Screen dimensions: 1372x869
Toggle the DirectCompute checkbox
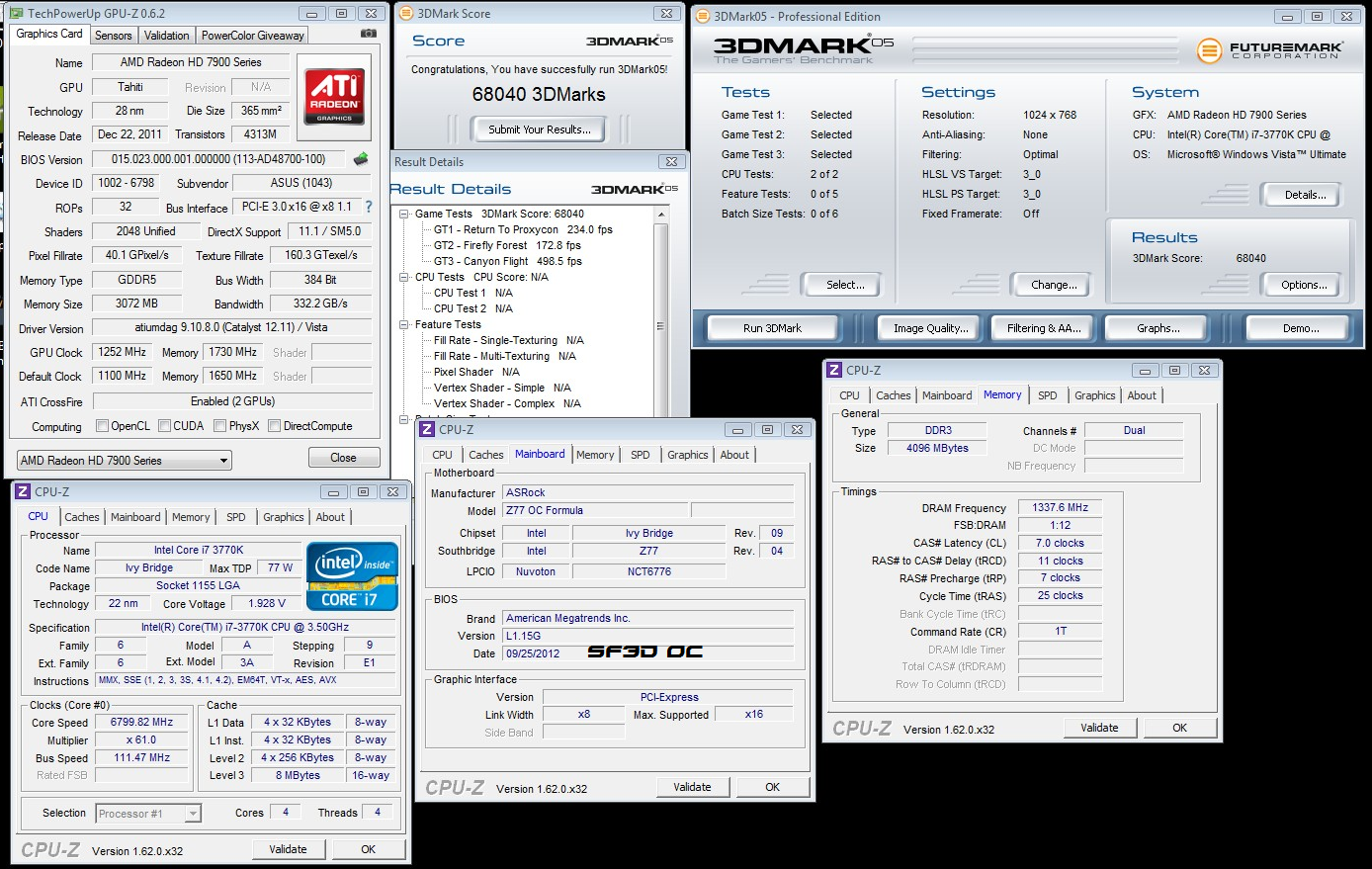pyautogui.click(x=274, y=426)
